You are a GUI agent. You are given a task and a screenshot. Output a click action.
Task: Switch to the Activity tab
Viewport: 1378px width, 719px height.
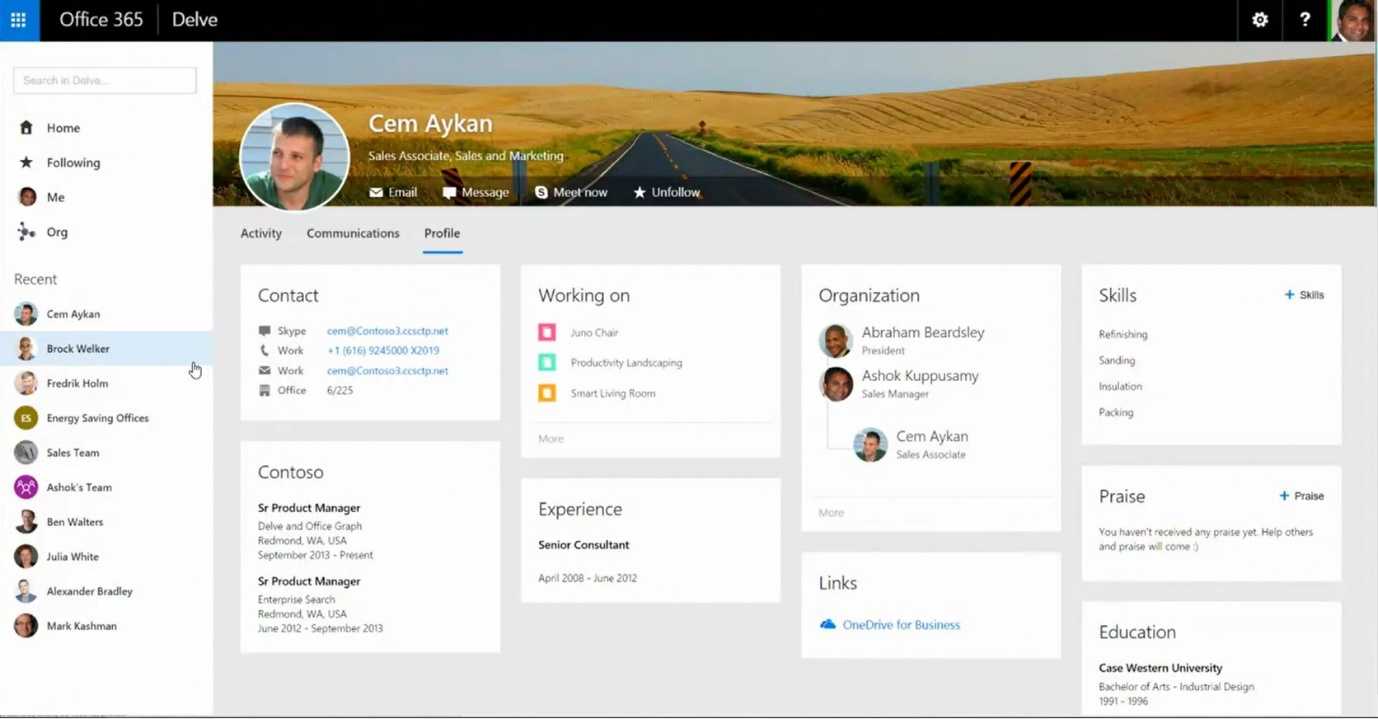coord(261,233)
